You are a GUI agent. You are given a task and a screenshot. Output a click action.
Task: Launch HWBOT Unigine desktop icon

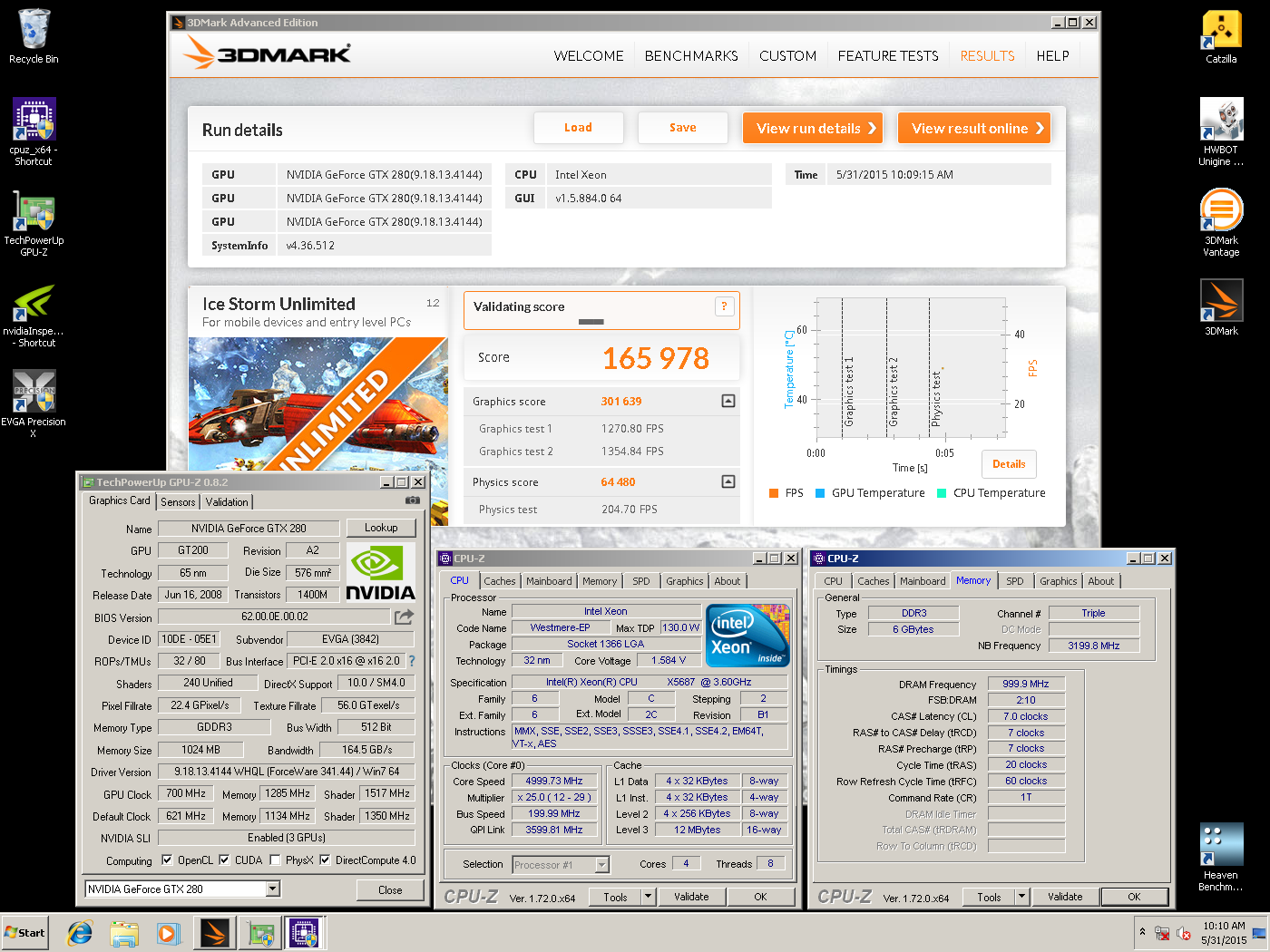1221,131
